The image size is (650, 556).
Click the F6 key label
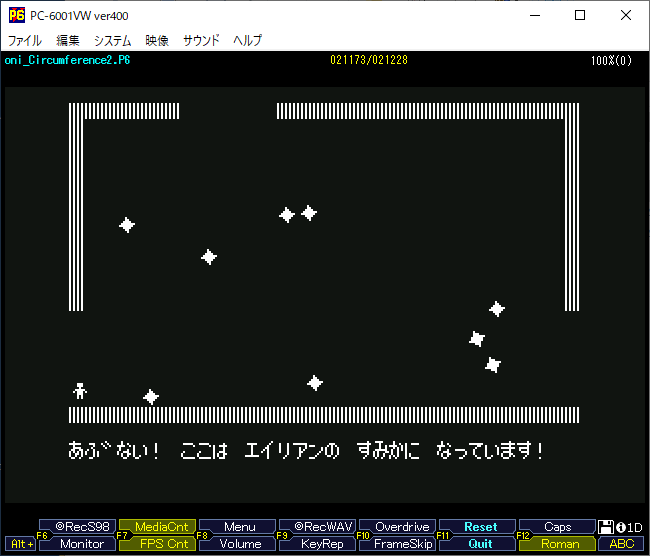(x=42, y=535)
